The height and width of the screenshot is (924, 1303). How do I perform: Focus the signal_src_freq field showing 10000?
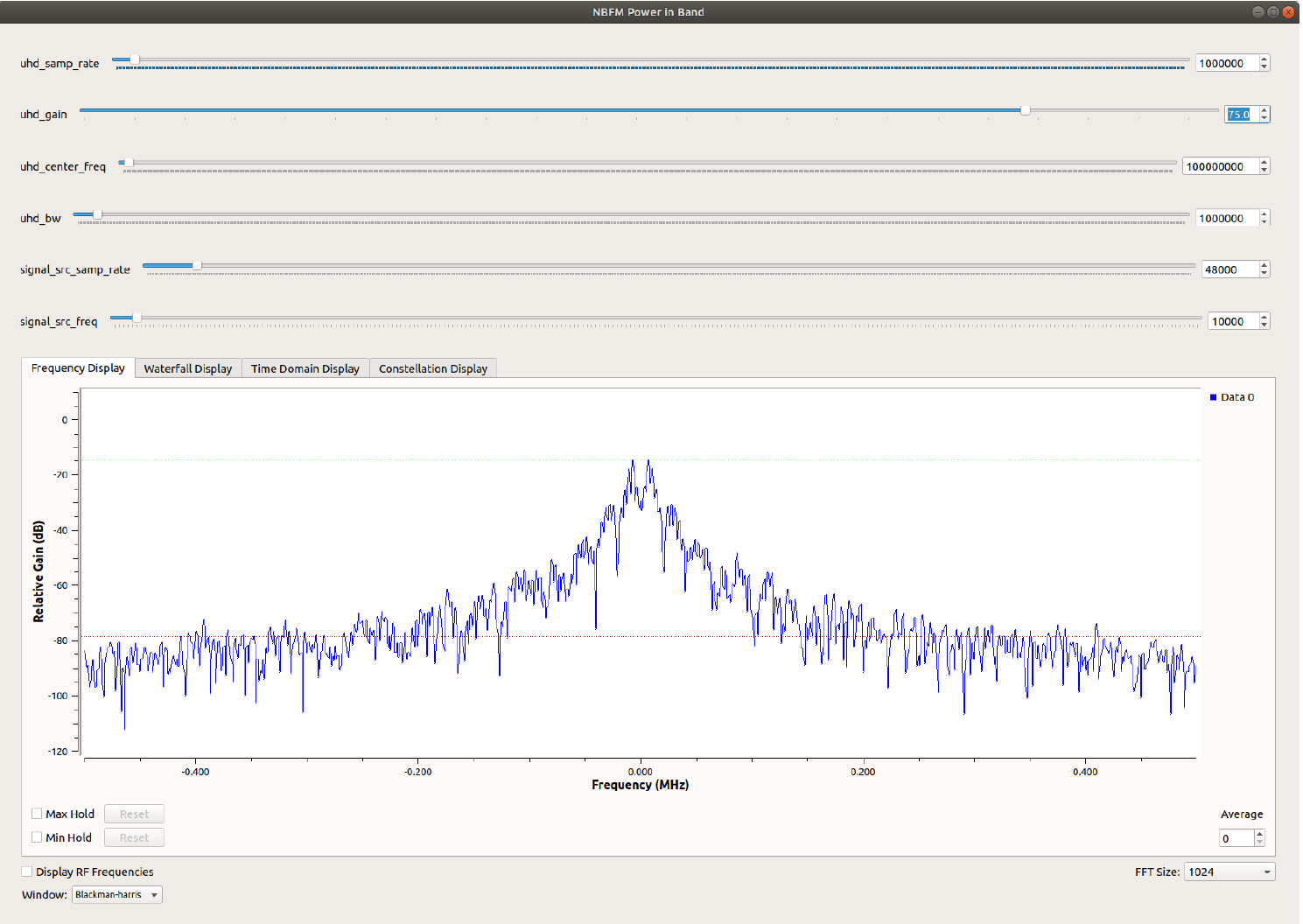(1234, 321)
